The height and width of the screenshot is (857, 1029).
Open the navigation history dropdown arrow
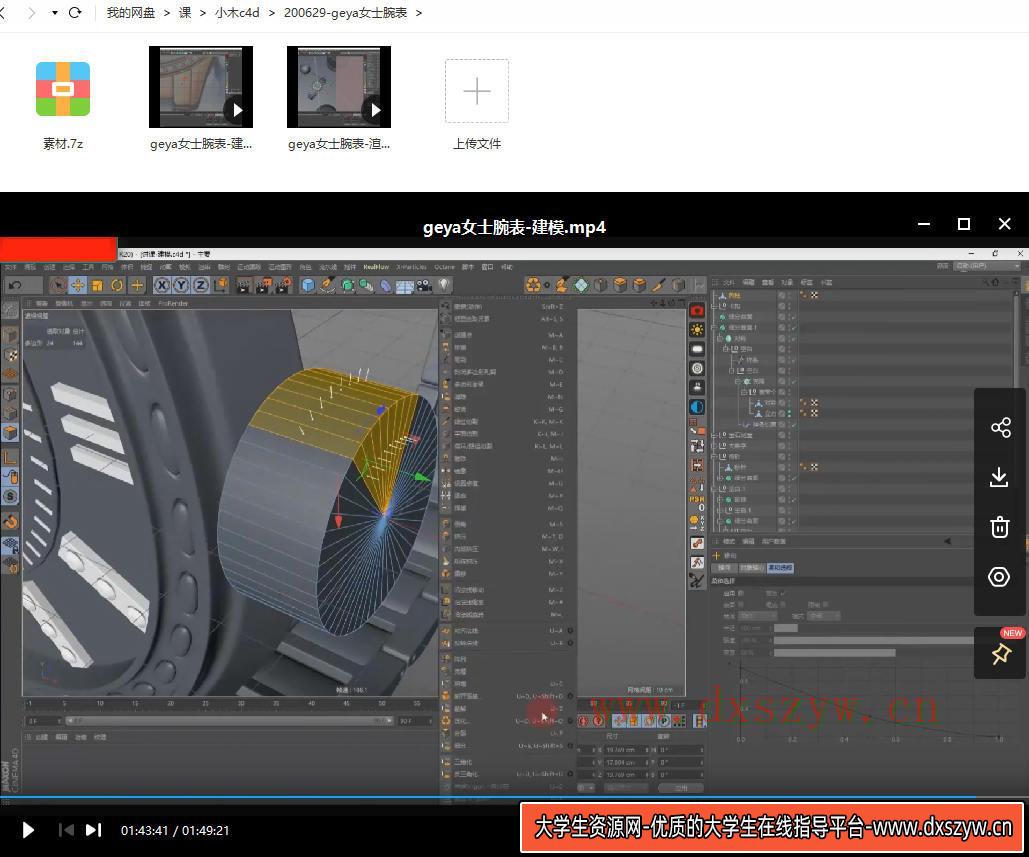[54, 12]
